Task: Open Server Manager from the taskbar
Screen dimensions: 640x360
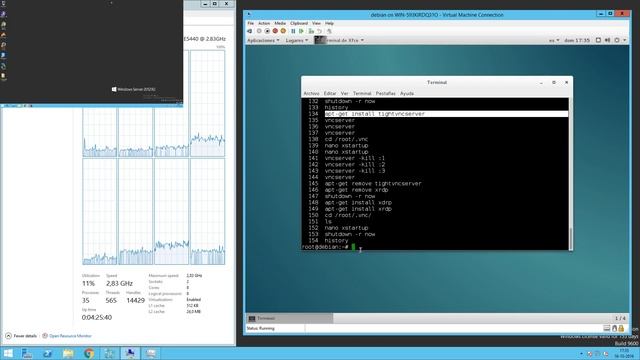Action: 27,353
